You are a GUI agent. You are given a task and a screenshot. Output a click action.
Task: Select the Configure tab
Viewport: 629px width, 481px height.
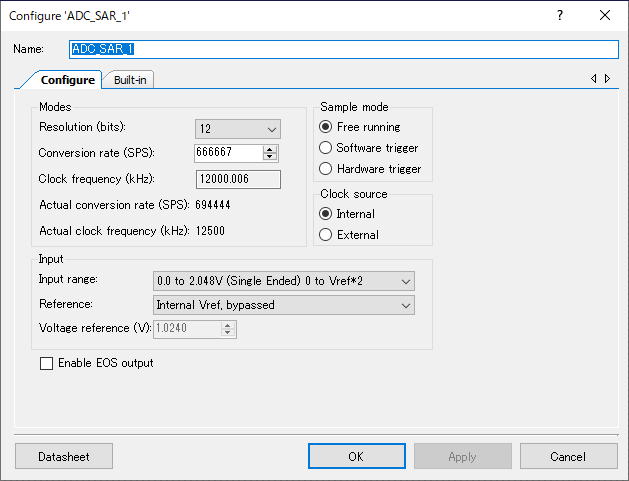click(67, 80)
